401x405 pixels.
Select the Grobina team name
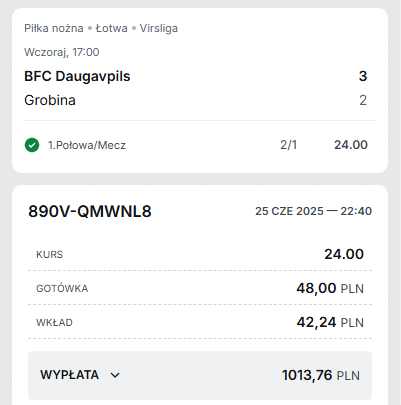[x=50, y=100]
